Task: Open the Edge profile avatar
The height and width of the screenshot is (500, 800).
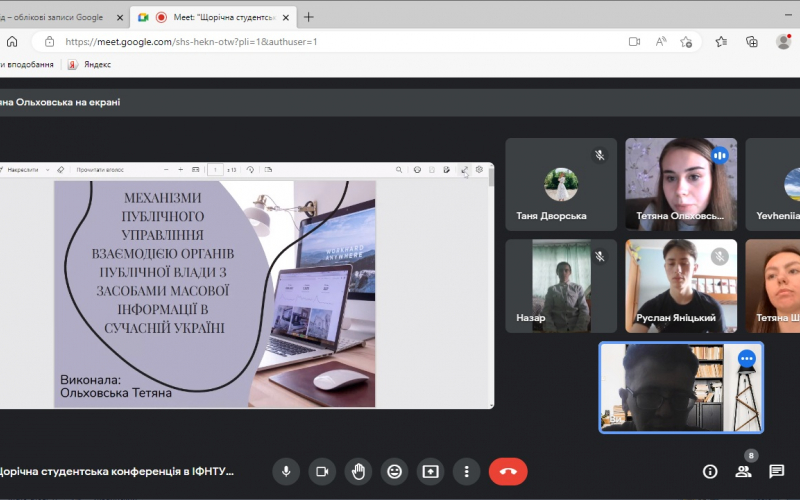Action: [x=783, y=42]
